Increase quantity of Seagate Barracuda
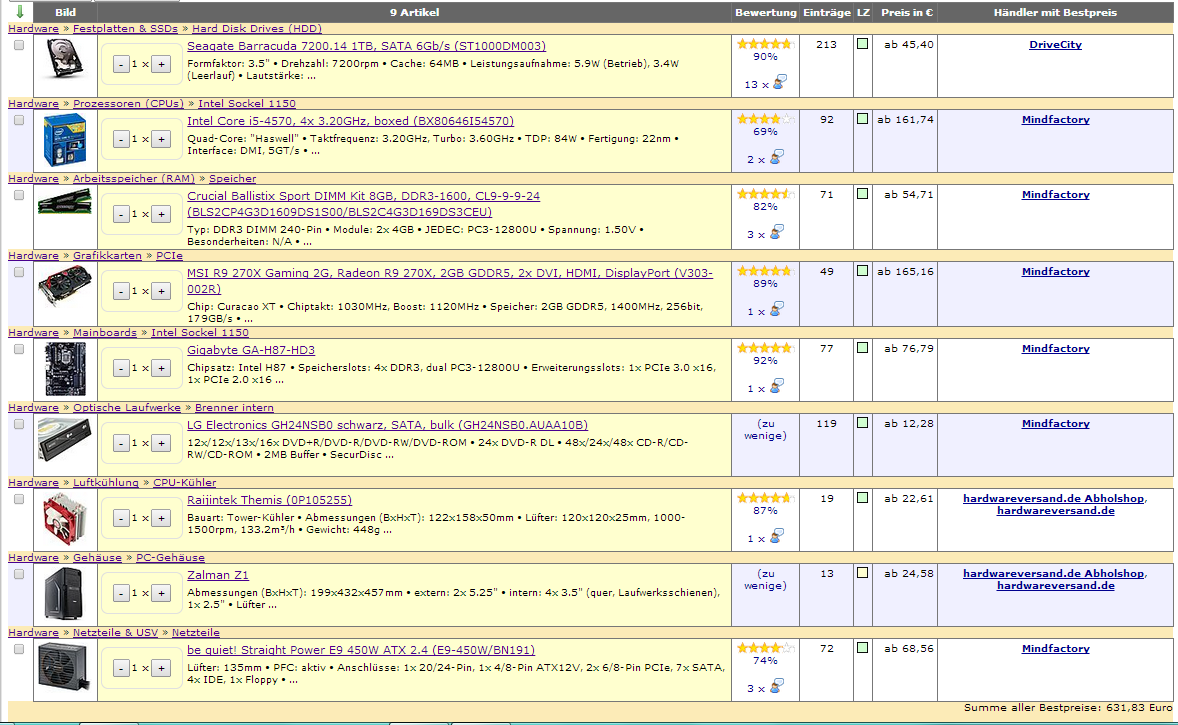 click(x=161, y=65)
